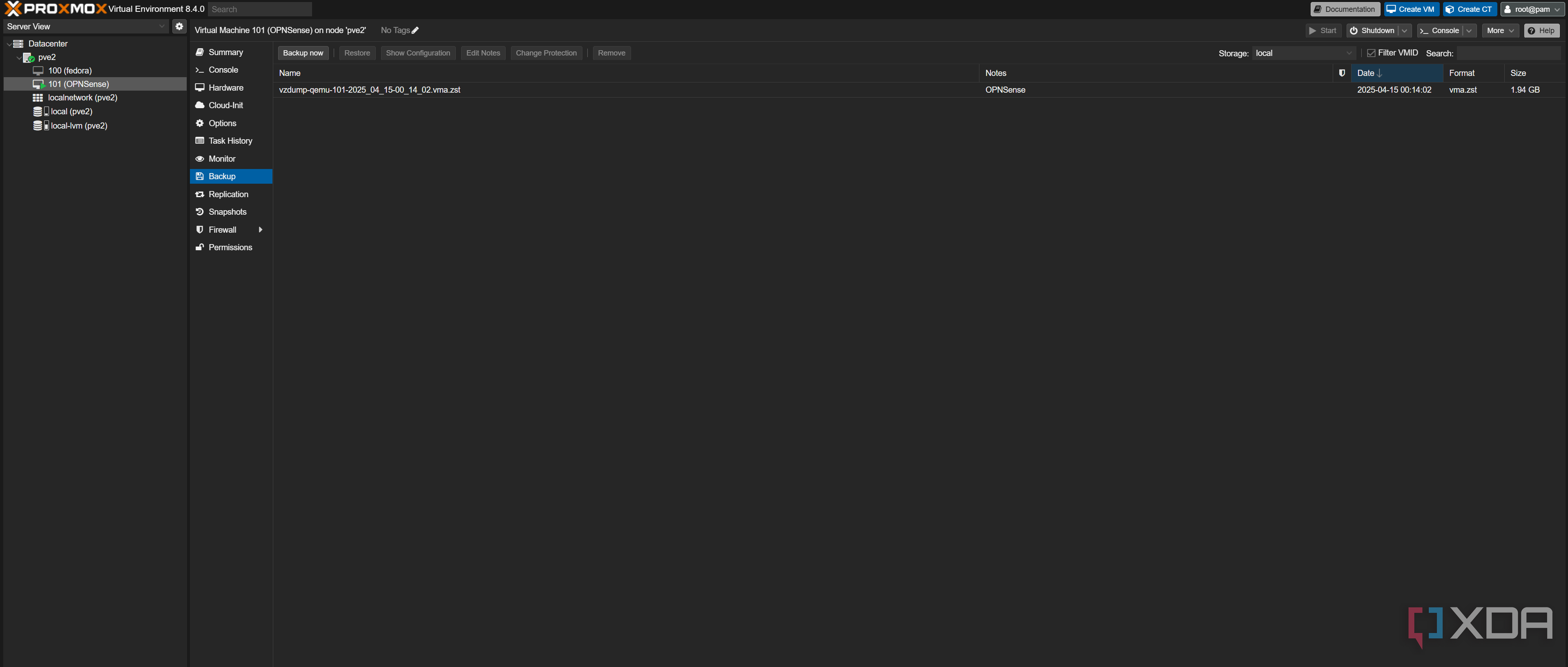The width and height of the screenshot is (1568, 667).
Task: Focus the top Search field
Action: [x=260, y=9]
